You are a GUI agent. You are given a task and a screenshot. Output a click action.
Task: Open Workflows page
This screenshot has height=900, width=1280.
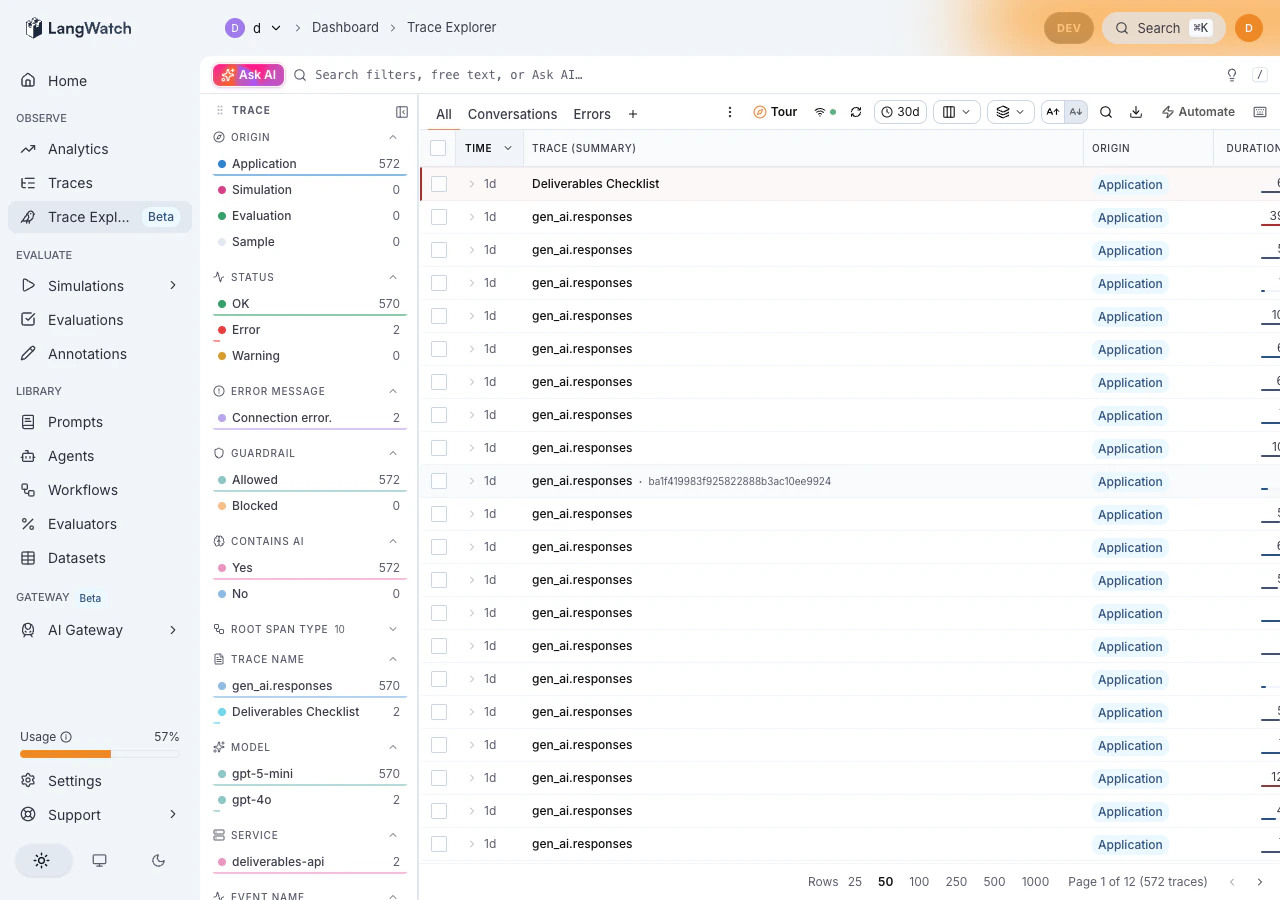100,490
